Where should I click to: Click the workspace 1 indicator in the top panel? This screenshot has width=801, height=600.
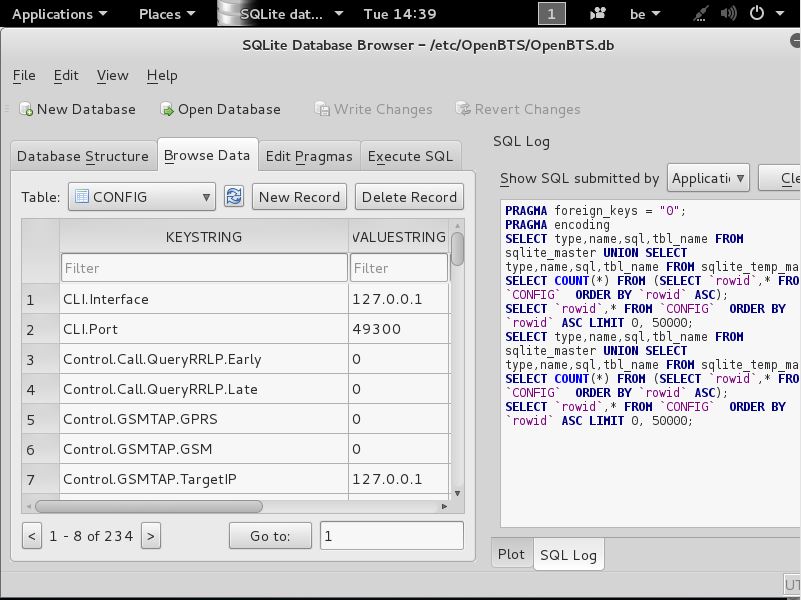pyautogui.click(x=552, y=14)
